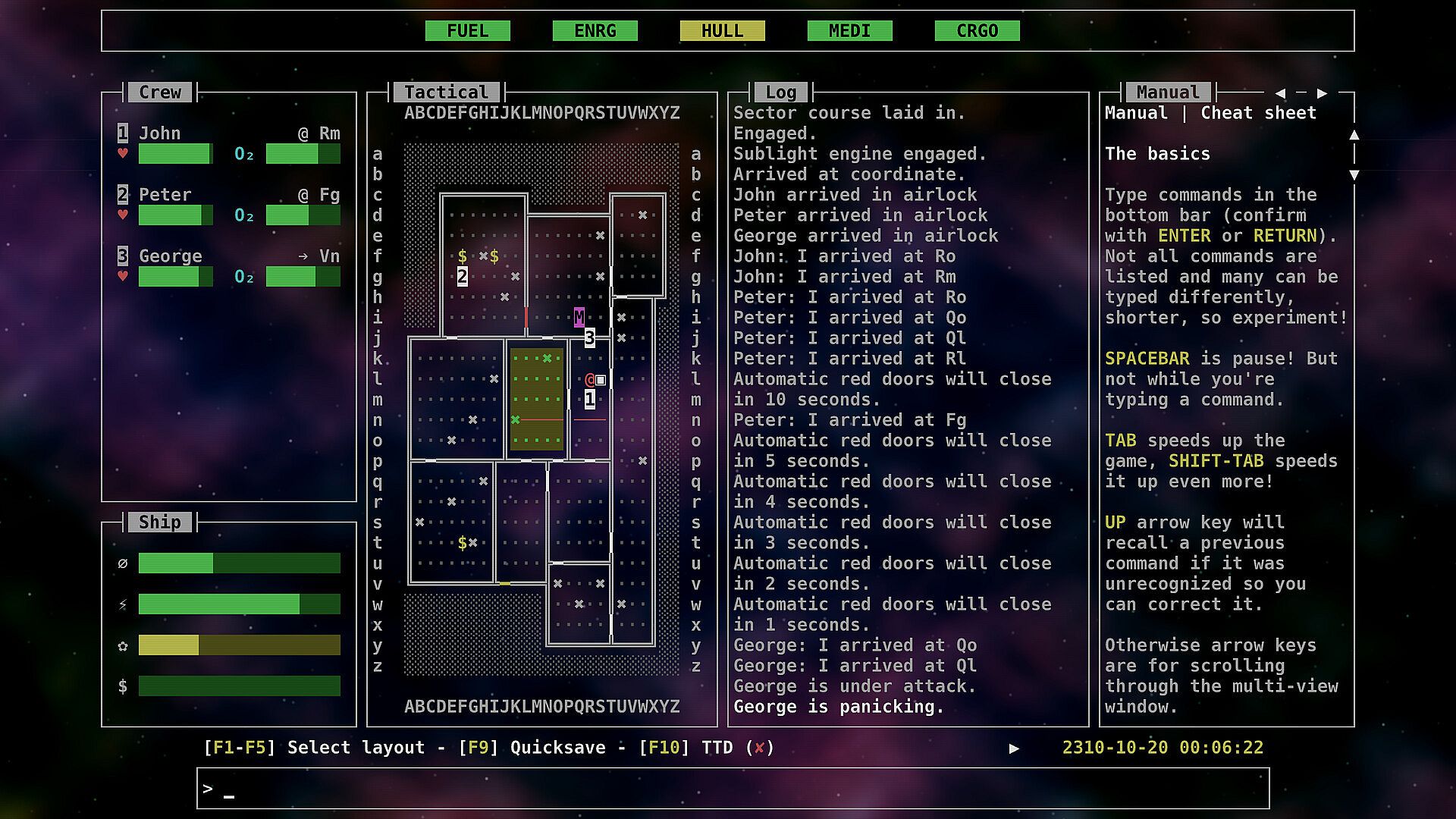Click the magenta M enemy marker

tap(579, 317)
